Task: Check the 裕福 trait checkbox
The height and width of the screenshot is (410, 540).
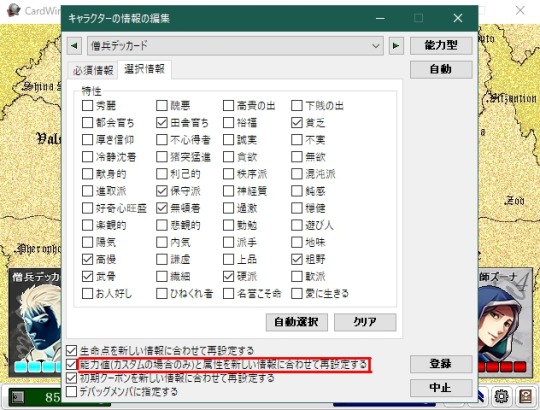Action: [x=228, y=123]
